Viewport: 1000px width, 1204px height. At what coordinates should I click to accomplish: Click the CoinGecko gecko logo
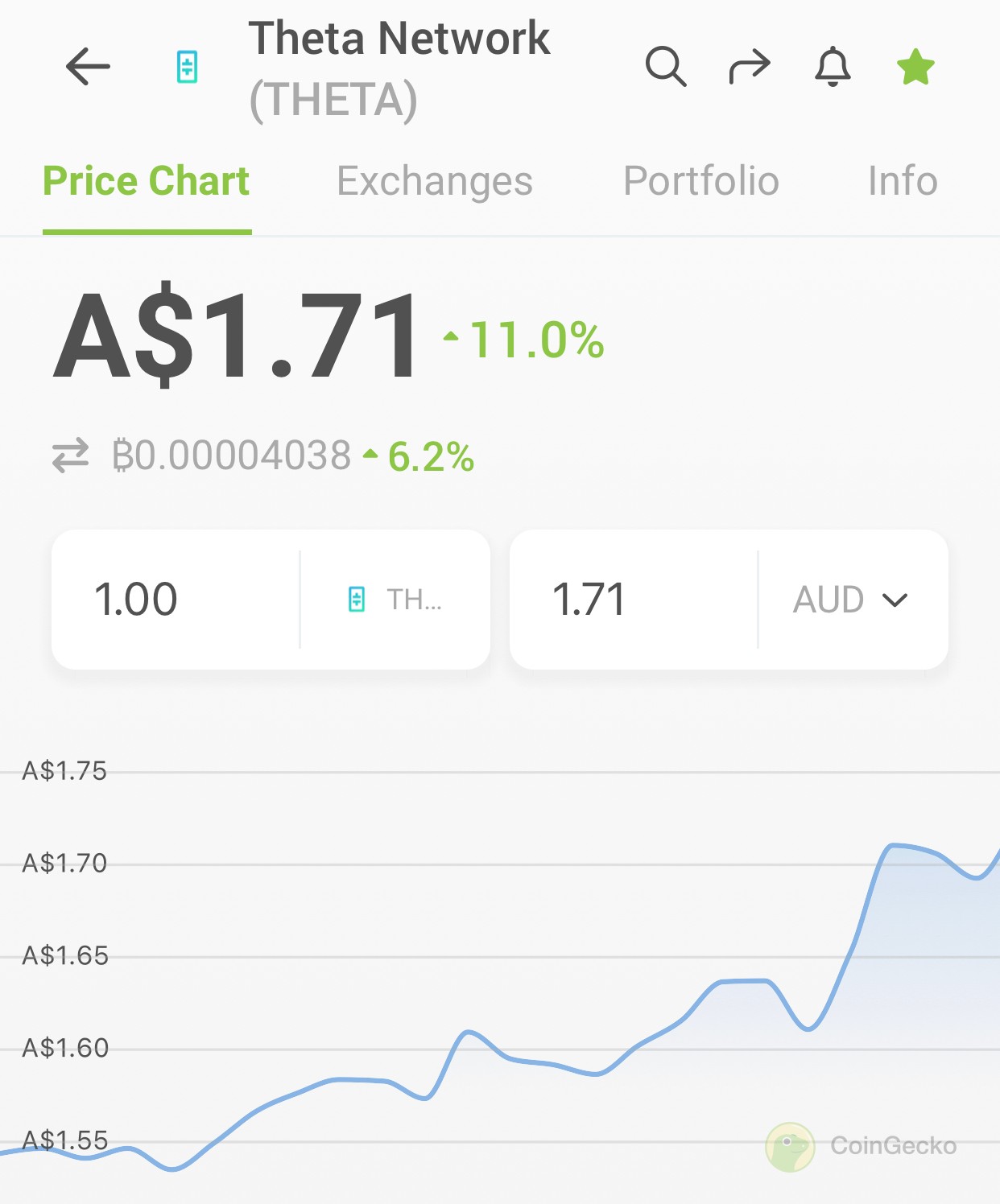pyautogui.click(x=790, y=1147)
